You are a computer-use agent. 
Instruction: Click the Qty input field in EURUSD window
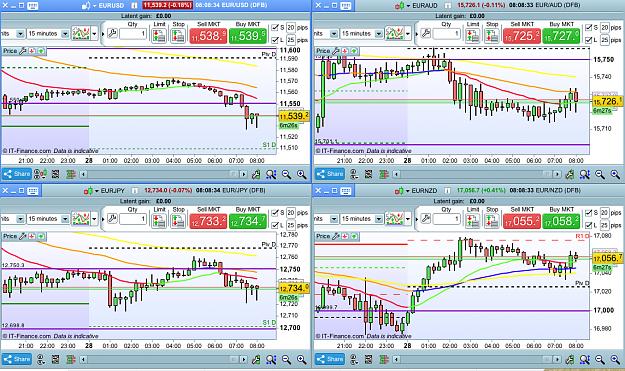[x=133, y=33]
